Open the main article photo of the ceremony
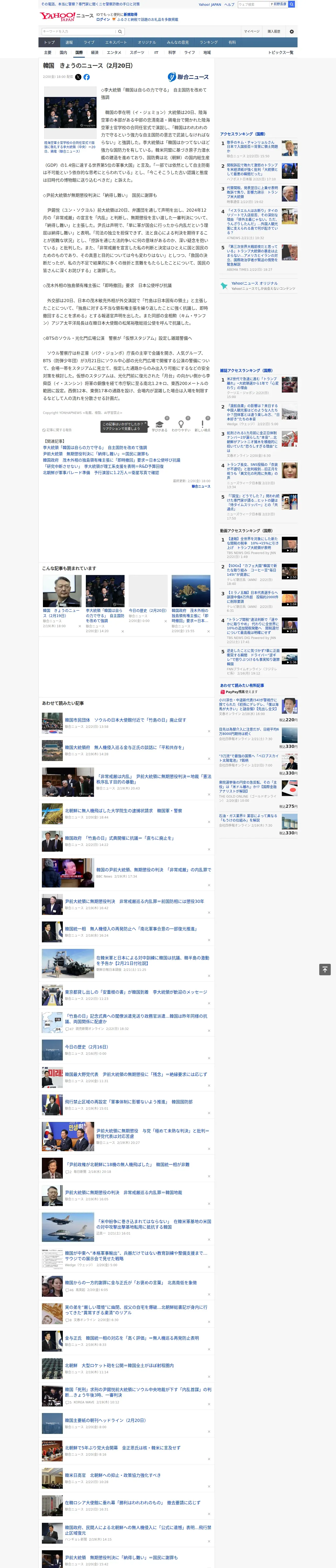This screenshot has height=1568, width=336. (x=70, y=113)
